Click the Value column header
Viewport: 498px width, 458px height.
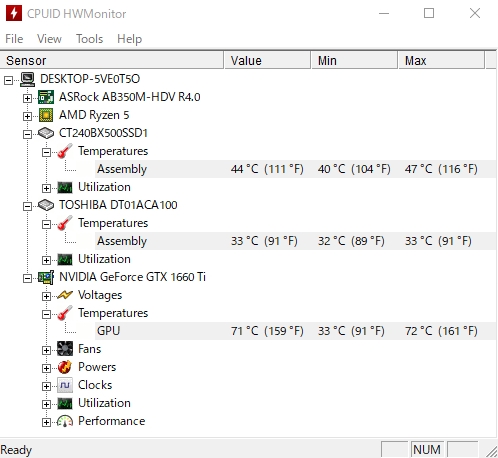point(267,61)
